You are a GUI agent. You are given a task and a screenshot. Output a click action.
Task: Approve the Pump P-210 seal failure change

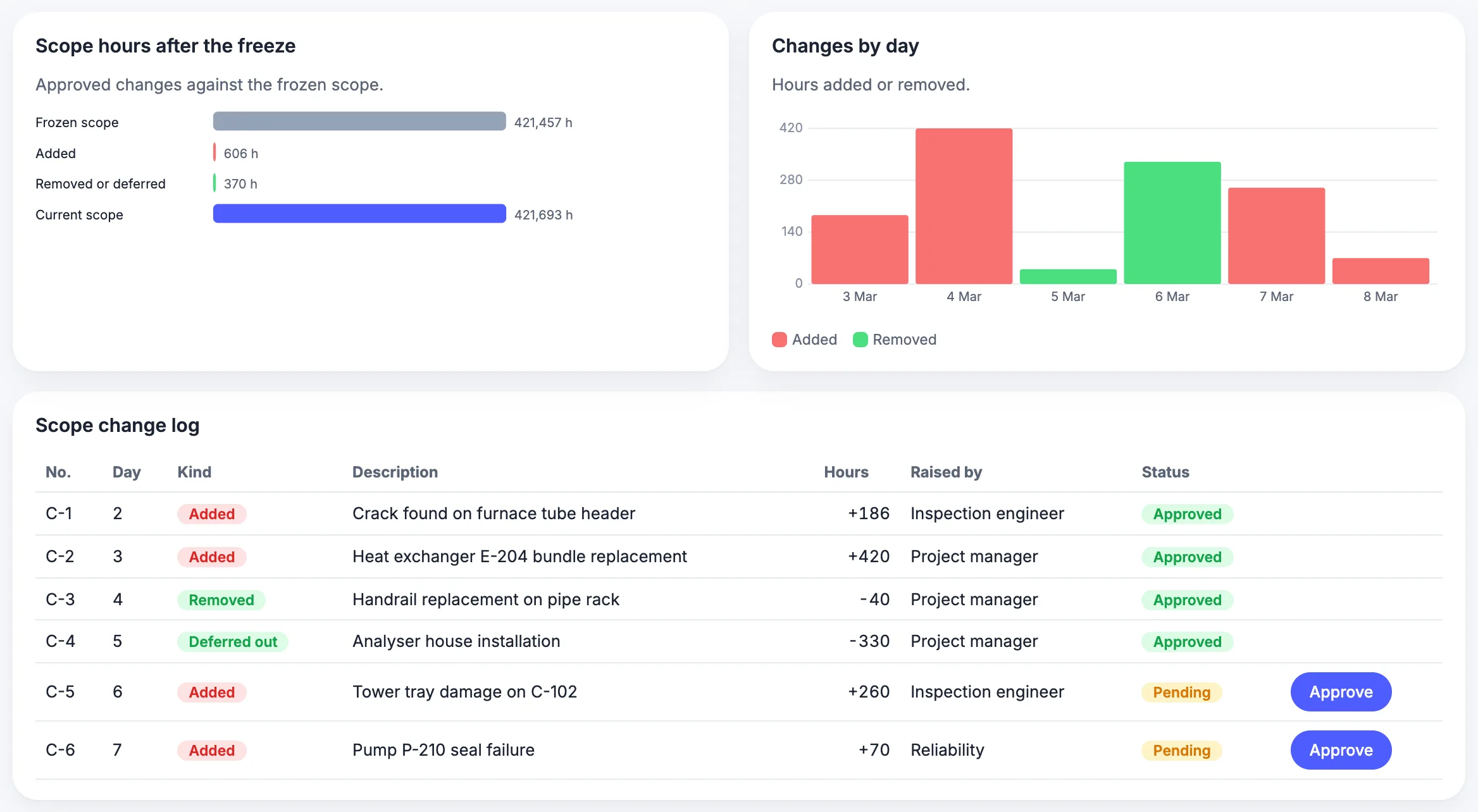point(1341,750)
